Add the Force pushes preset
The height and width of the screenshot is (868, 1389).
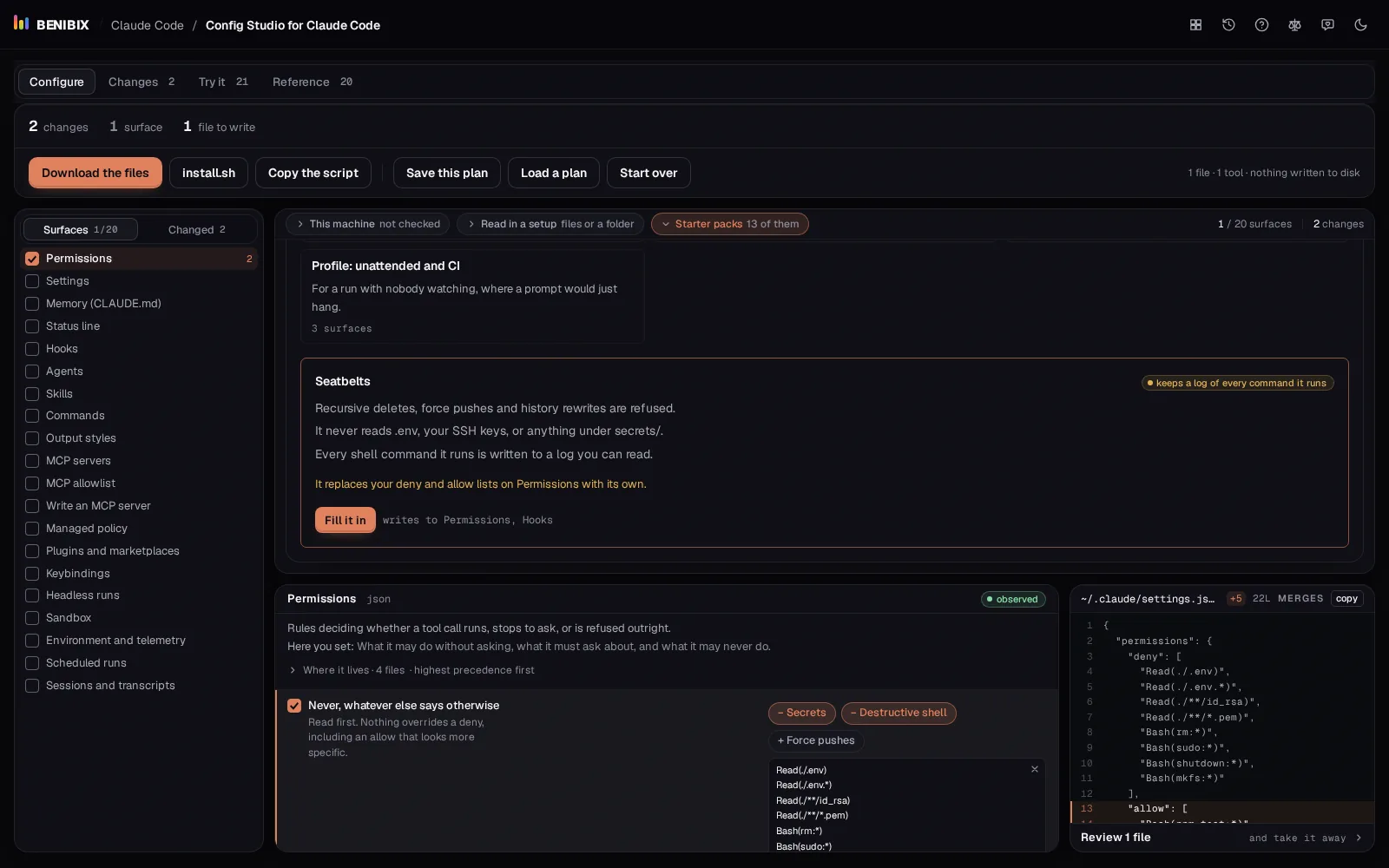[816, 740]
